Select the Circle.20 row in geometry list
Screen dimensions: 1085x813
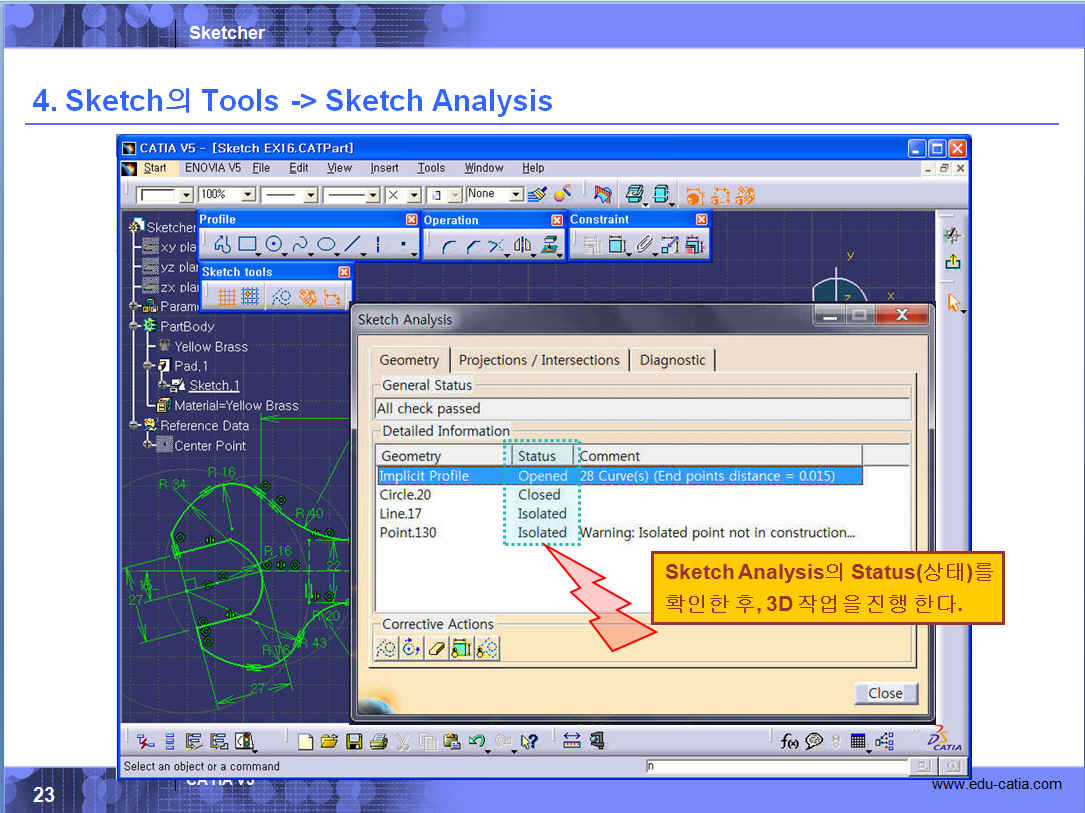tap(405, 495)
